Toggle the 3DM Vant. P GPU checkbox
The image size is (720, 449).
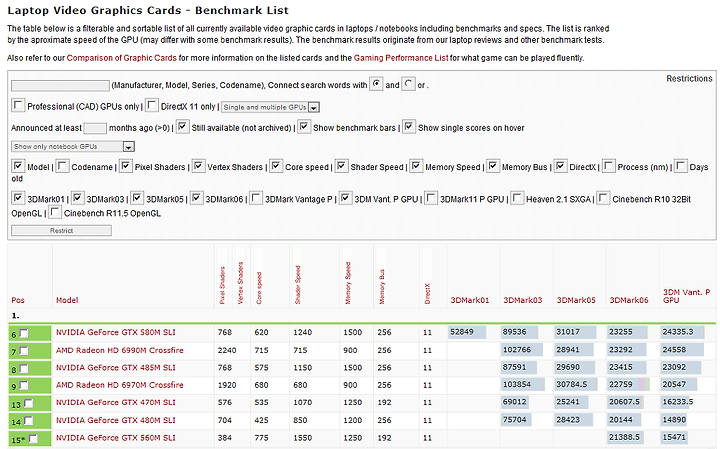tap(346, 198)
